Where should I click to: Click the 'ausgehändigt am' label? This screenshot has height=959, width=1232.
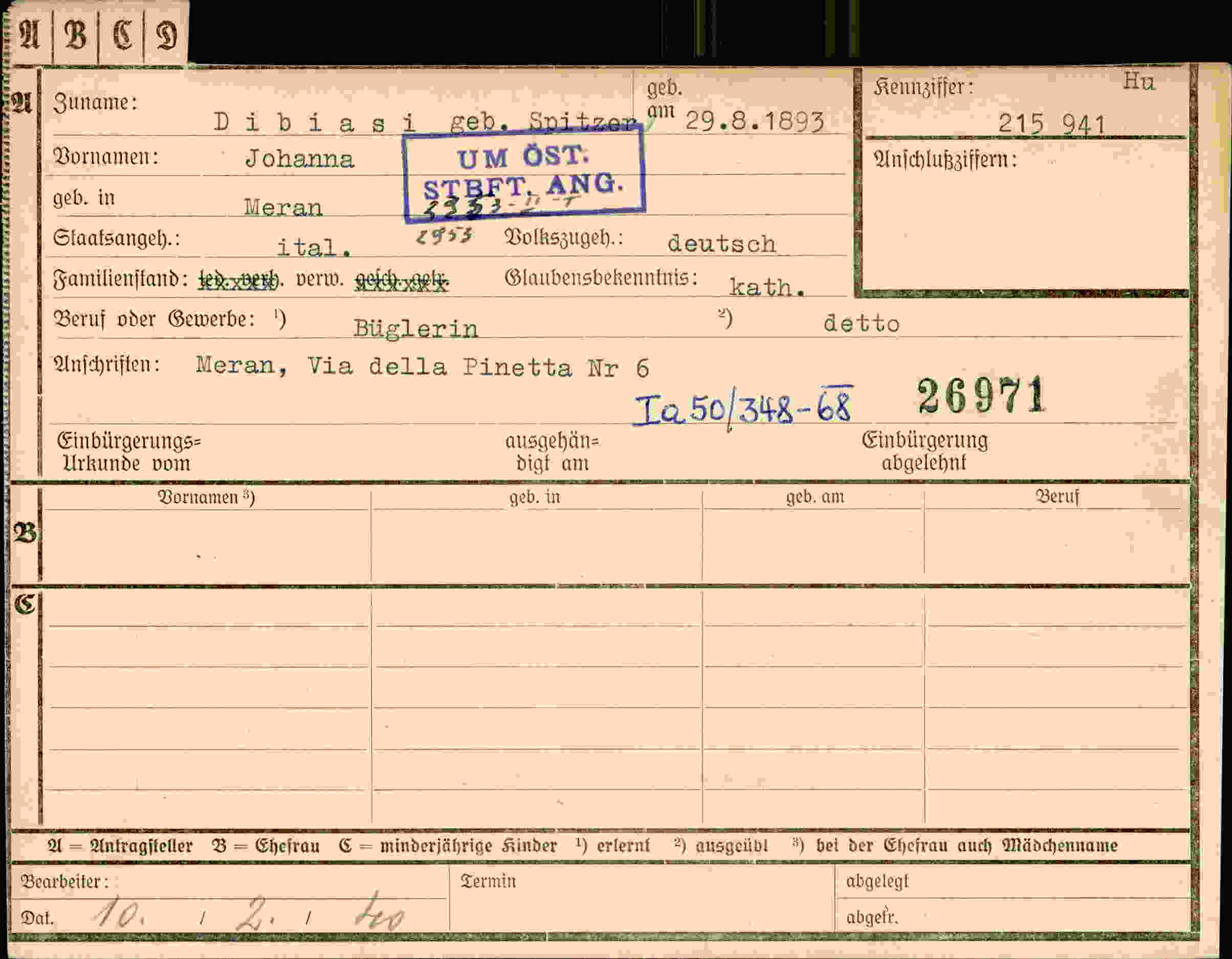(552, 452)
